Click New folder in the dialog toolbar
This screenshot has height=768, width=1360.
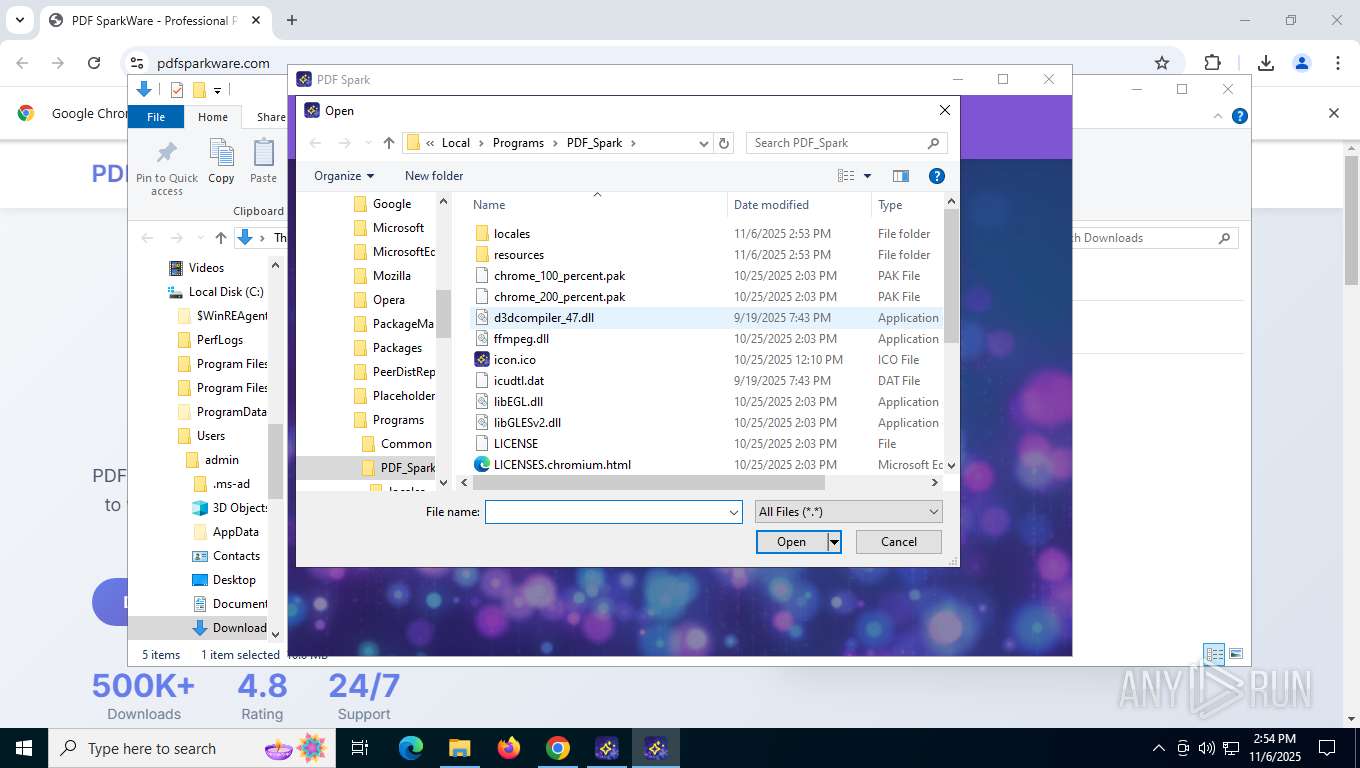[434, 176]
